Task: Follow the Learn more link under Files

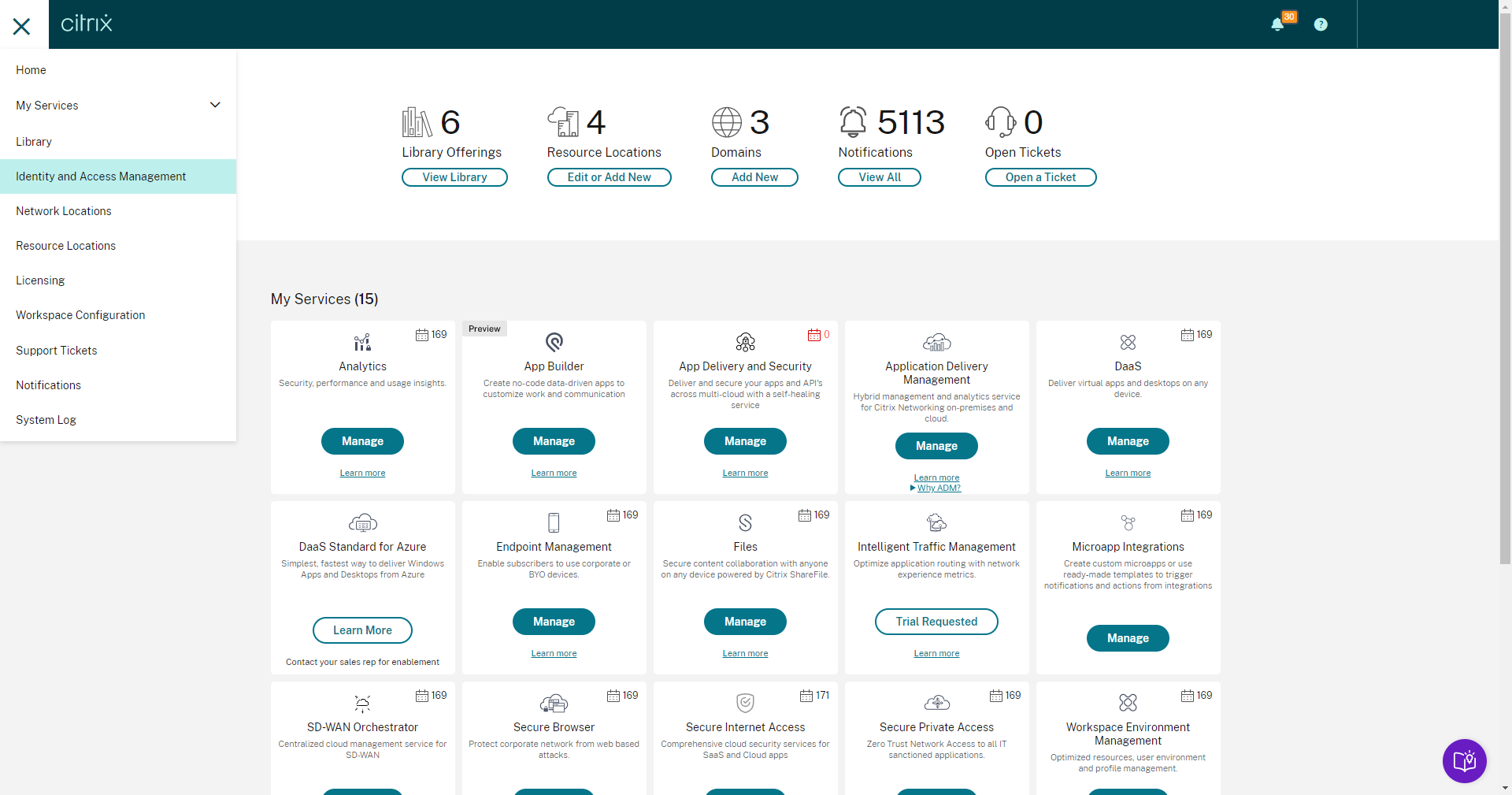Action: point(745,653)
